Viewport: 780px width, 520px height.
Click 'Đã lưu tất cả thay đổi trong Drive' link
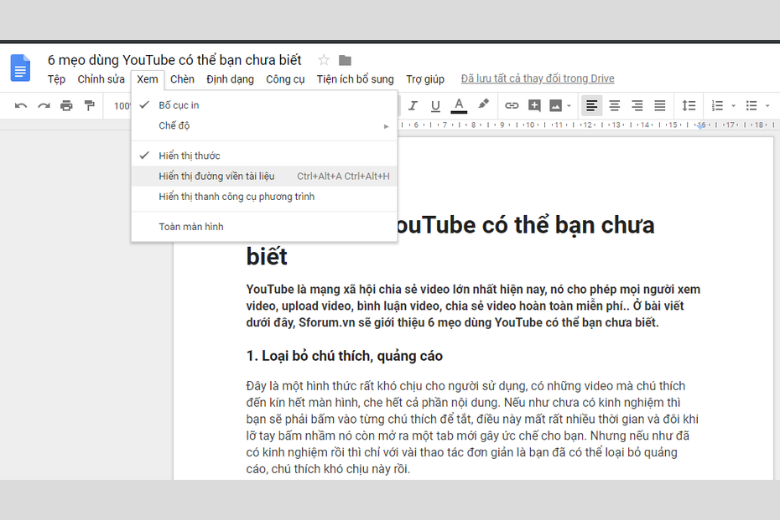click(x=537, y=79)
